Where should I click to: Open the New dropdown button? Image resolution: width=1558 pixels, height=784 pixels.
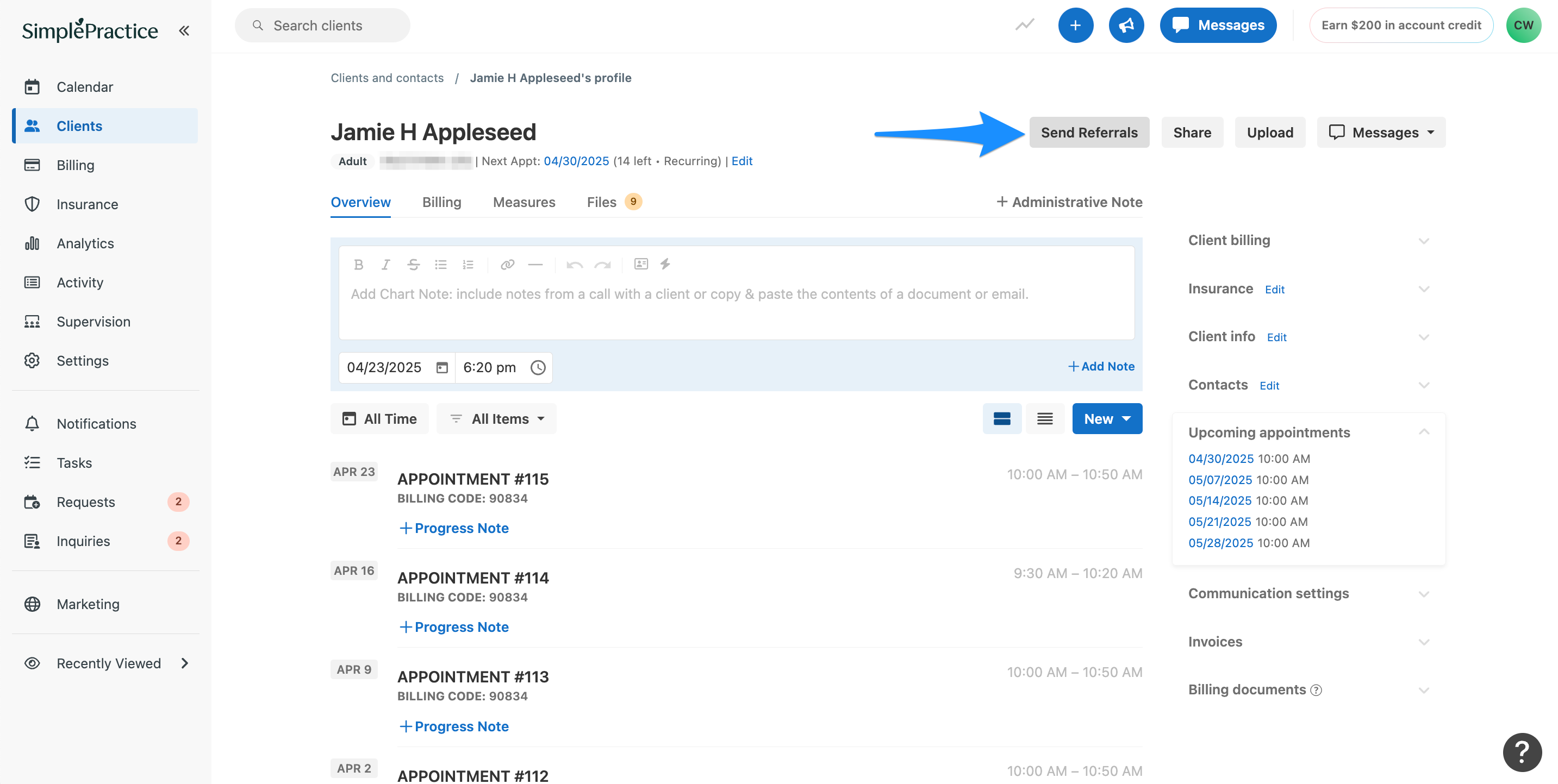click(1107, 418)
